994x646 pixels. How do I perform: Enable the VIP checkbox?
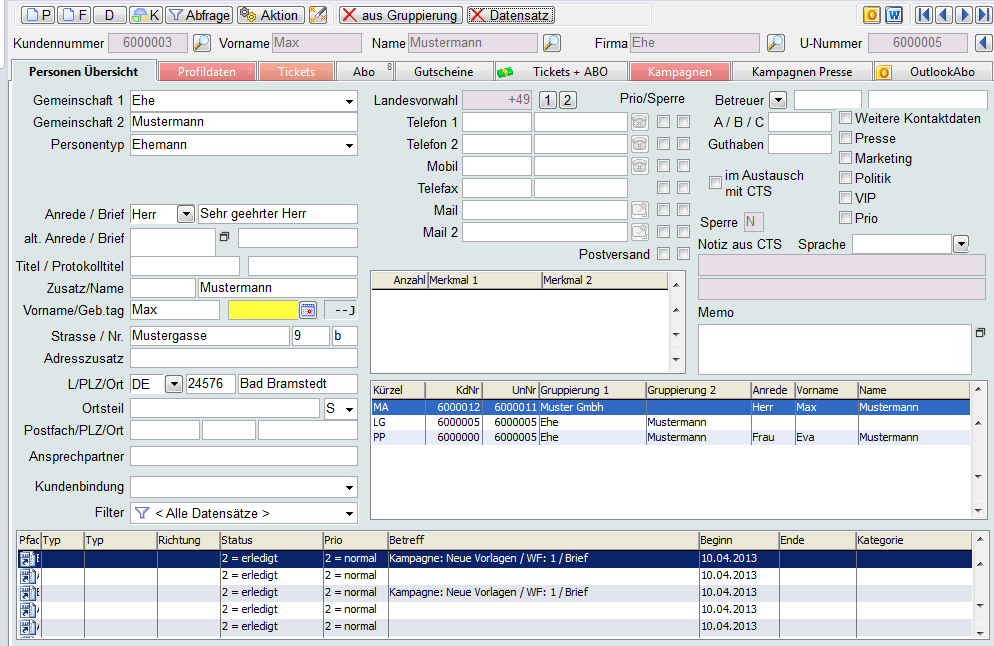pos(845,198)
